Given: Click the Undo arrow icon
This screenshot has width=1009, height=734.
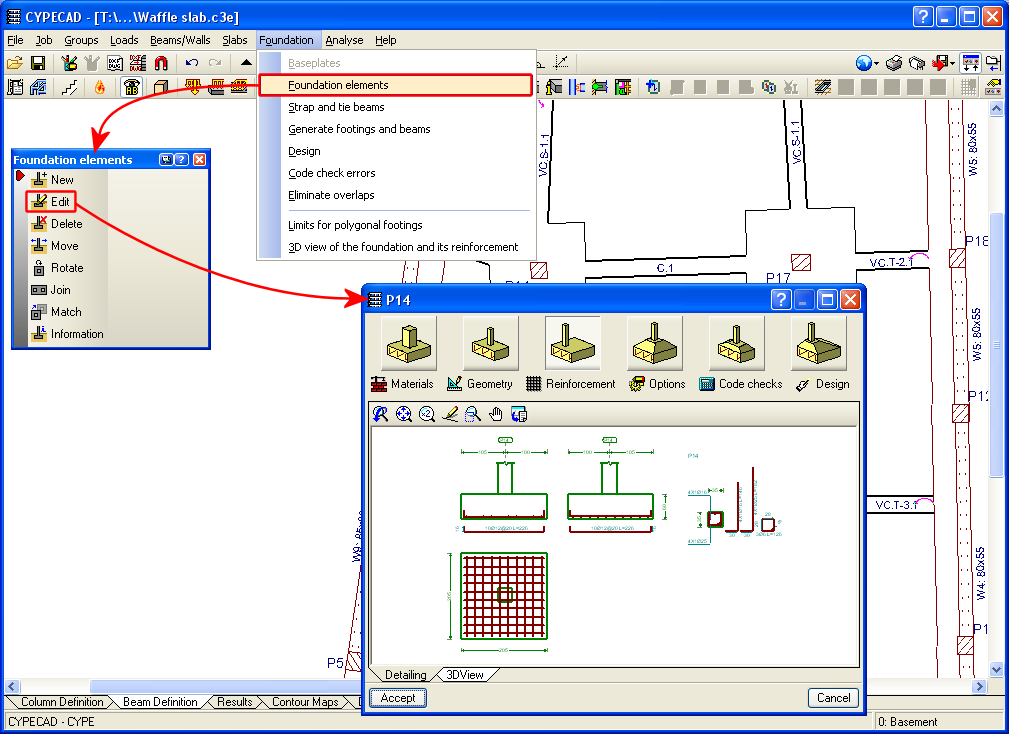Looking at the screenshot, I should click(x=192, y=63).
